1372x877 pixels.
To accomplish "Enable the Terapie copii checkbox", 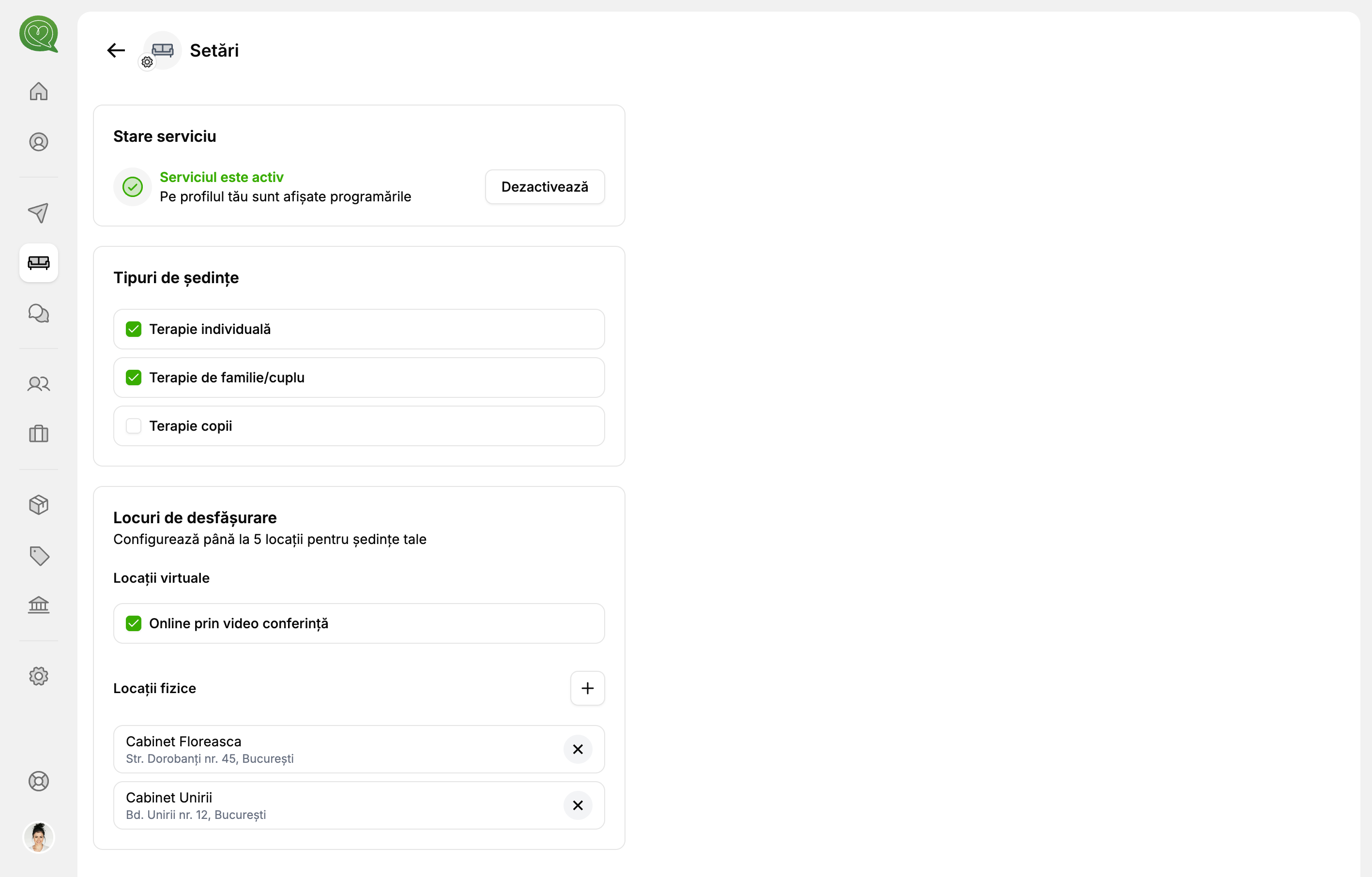I will (x=133, y=426).
